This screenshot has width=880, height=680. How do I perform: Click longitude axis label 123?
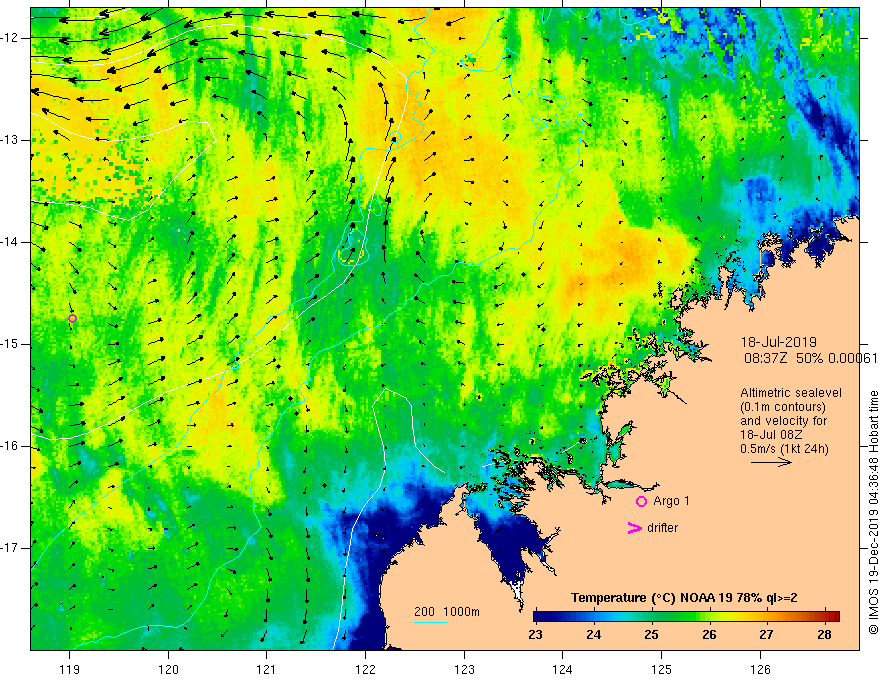464,669
